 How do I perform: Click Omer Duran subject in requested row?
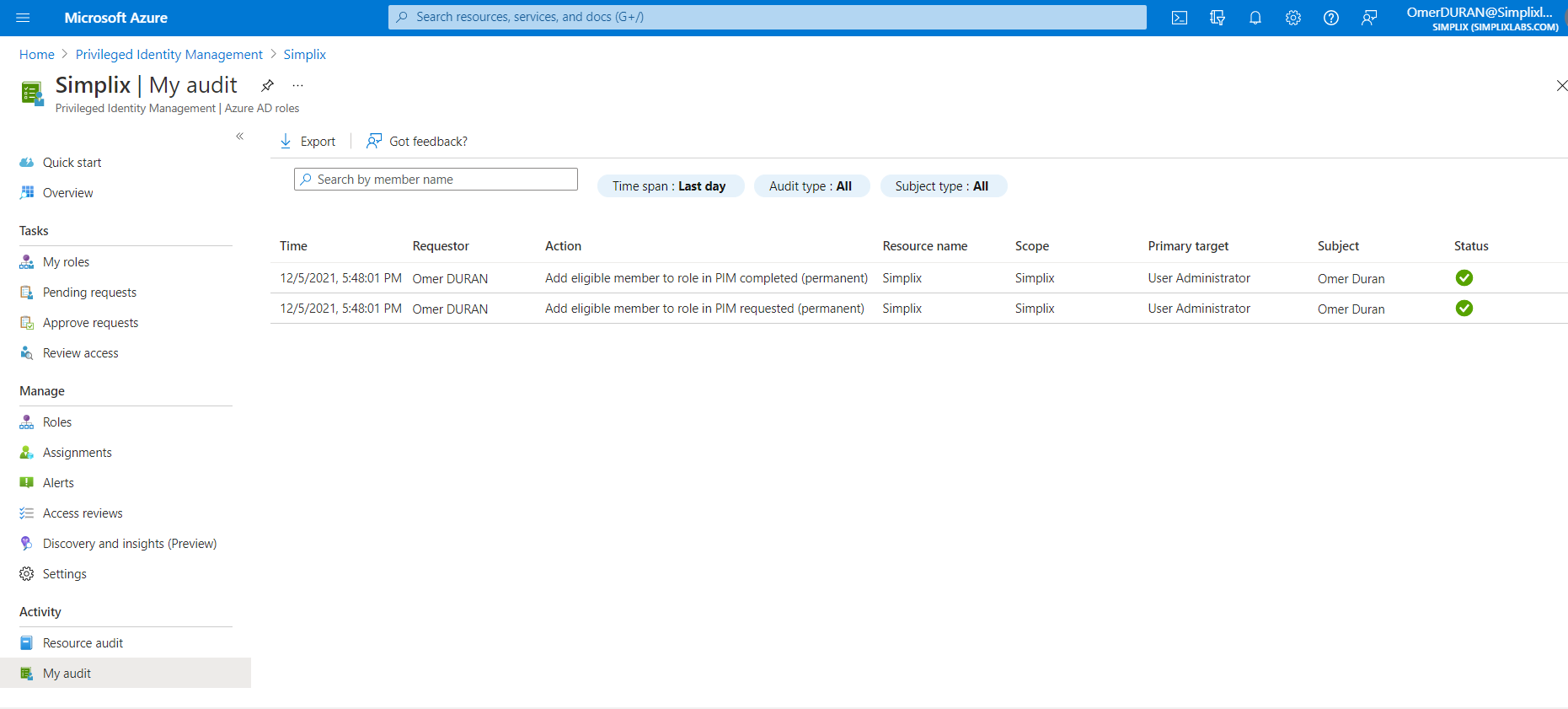pos(1351,309)
